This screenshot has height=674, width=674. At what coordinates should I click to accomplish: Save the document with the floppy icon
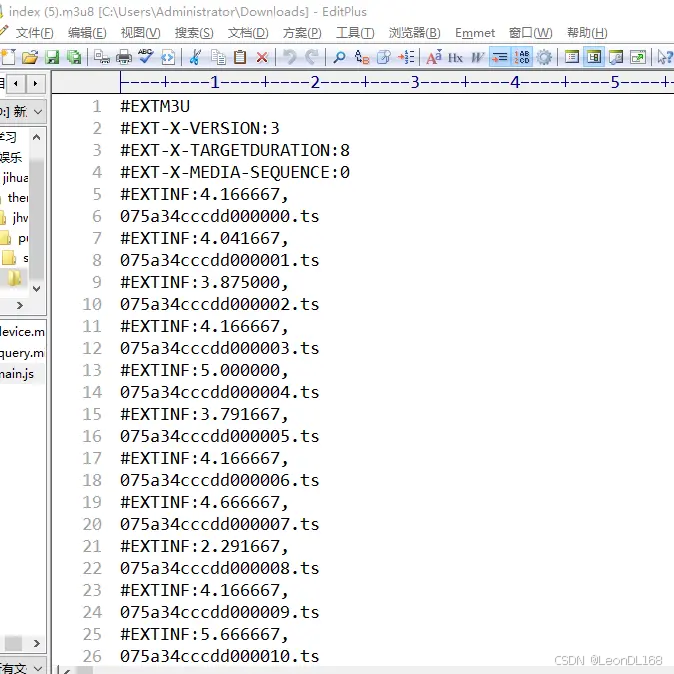click(52, 57)
